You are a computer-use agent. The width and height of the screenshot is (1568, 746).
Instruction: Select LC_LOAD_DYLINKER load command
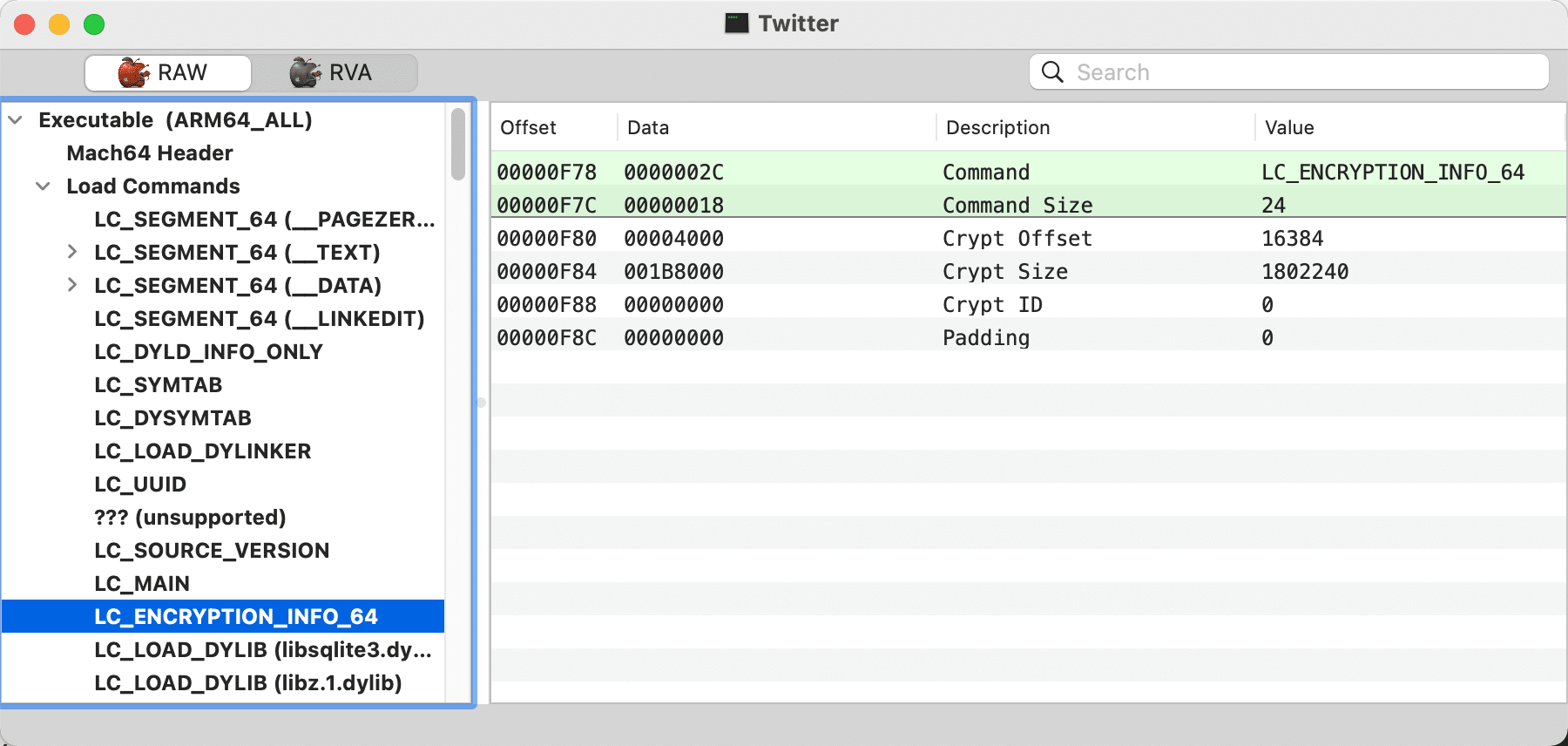pos(202,451)
